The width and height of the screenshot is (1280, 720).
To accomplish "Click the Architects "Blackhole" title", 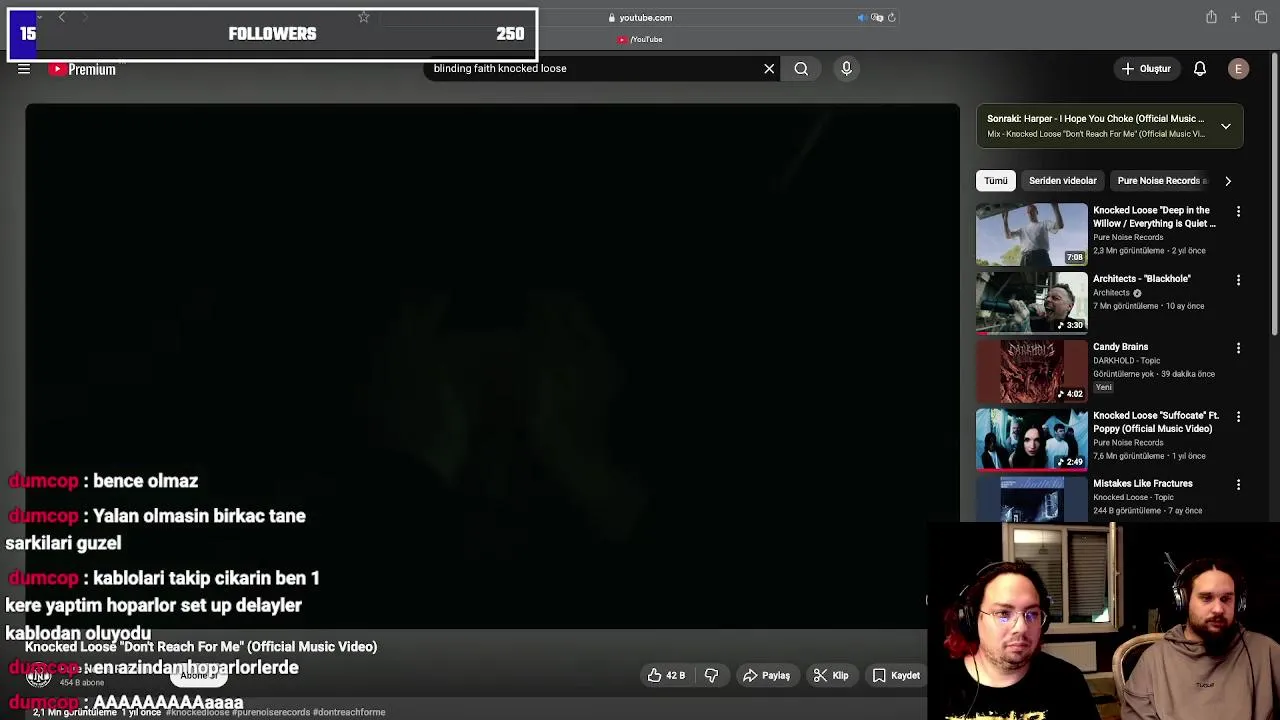I will (1142, 279).
